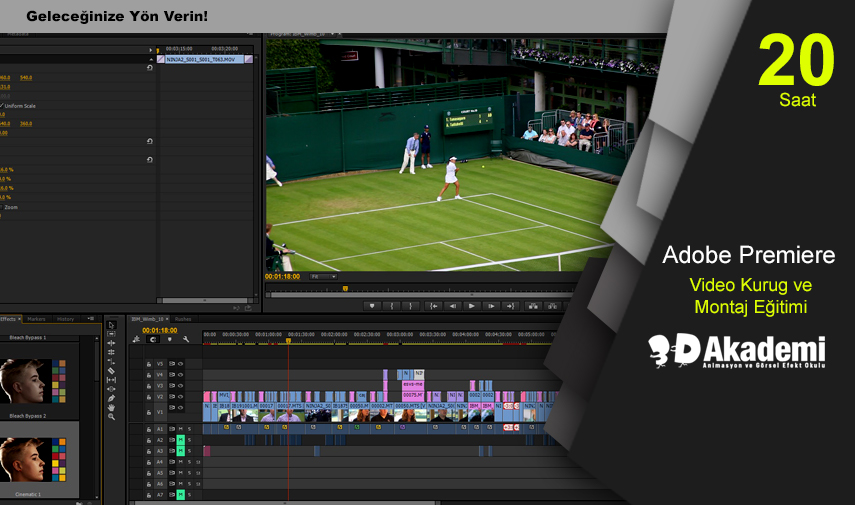The height and width of the screenshot is (505, 855).
Task: Toggle lock on track A1
Action: coord(148,429)
